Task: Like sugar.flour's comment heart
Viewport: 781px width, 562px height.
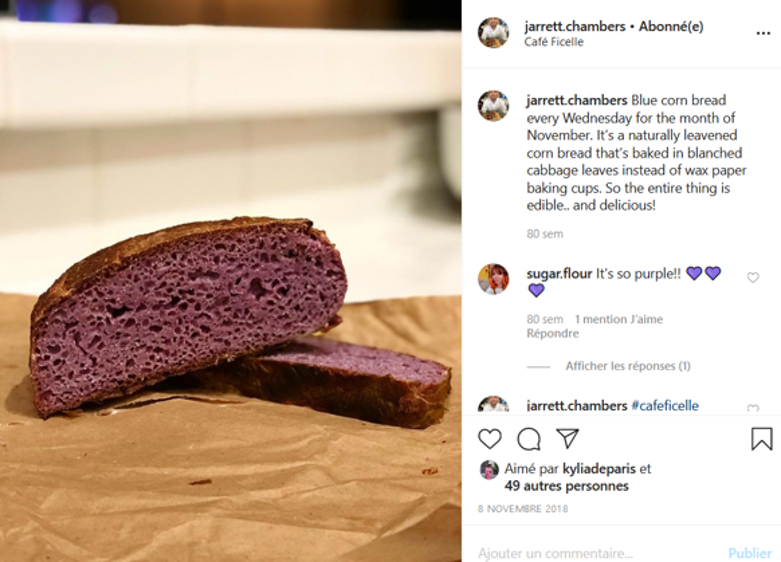Action: pyautogui.click(x=753, y=278)
